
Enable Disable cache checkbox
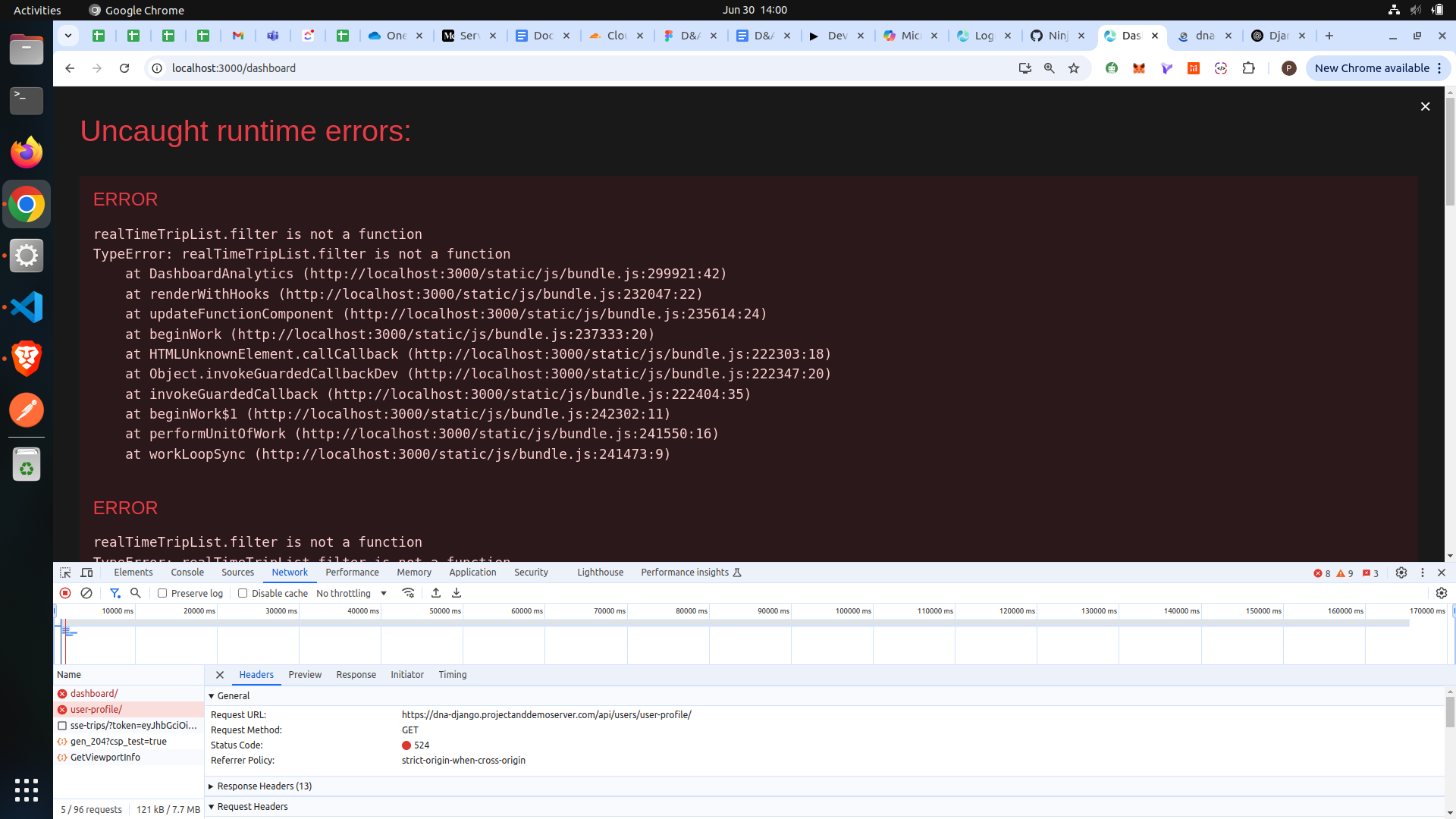tap(243, 593)
